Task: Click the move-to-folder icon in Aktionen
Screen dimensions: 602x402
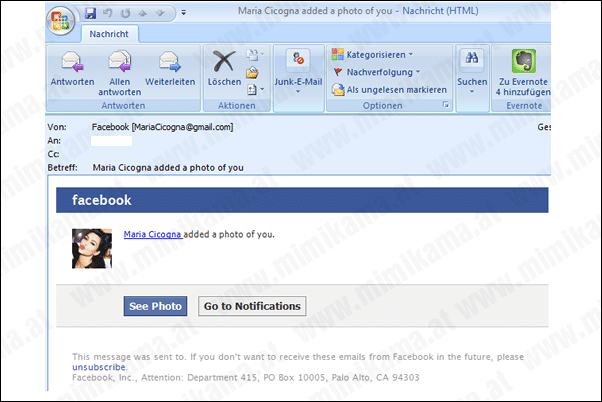Action: (252, 72)
